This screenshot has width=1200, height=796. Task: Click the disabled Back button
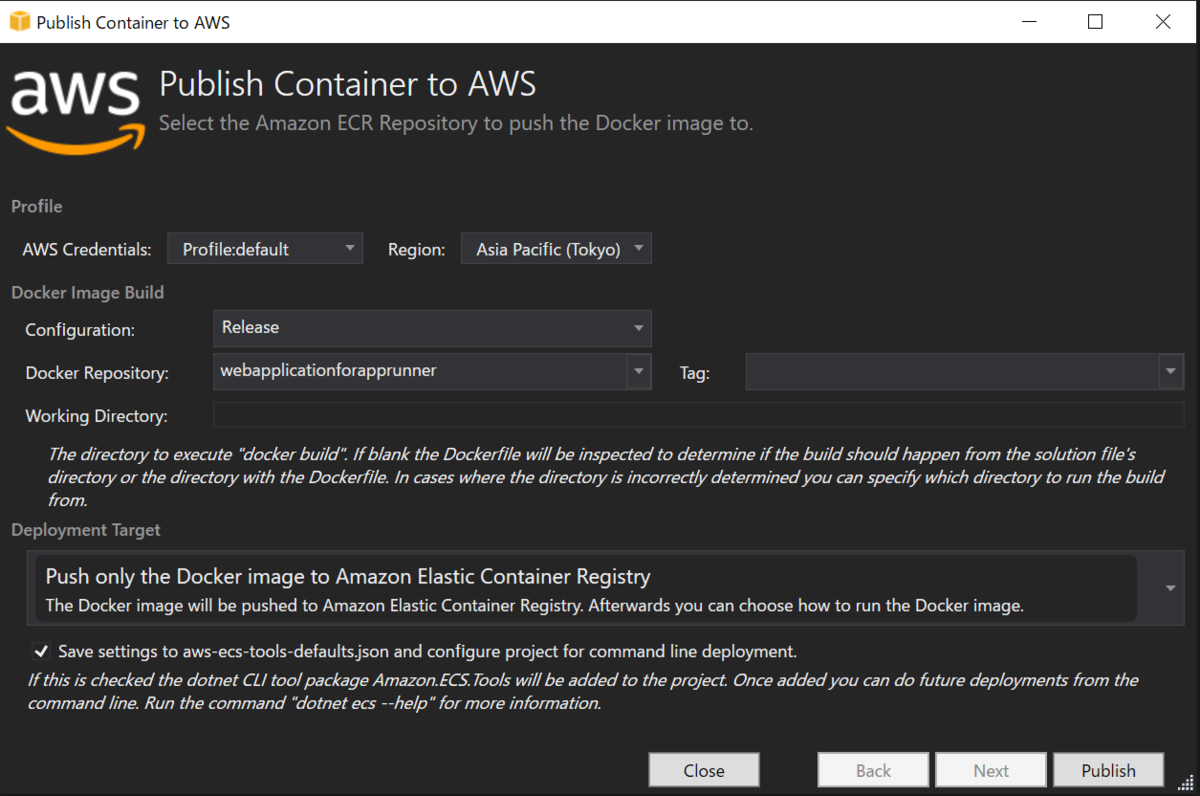873,770
